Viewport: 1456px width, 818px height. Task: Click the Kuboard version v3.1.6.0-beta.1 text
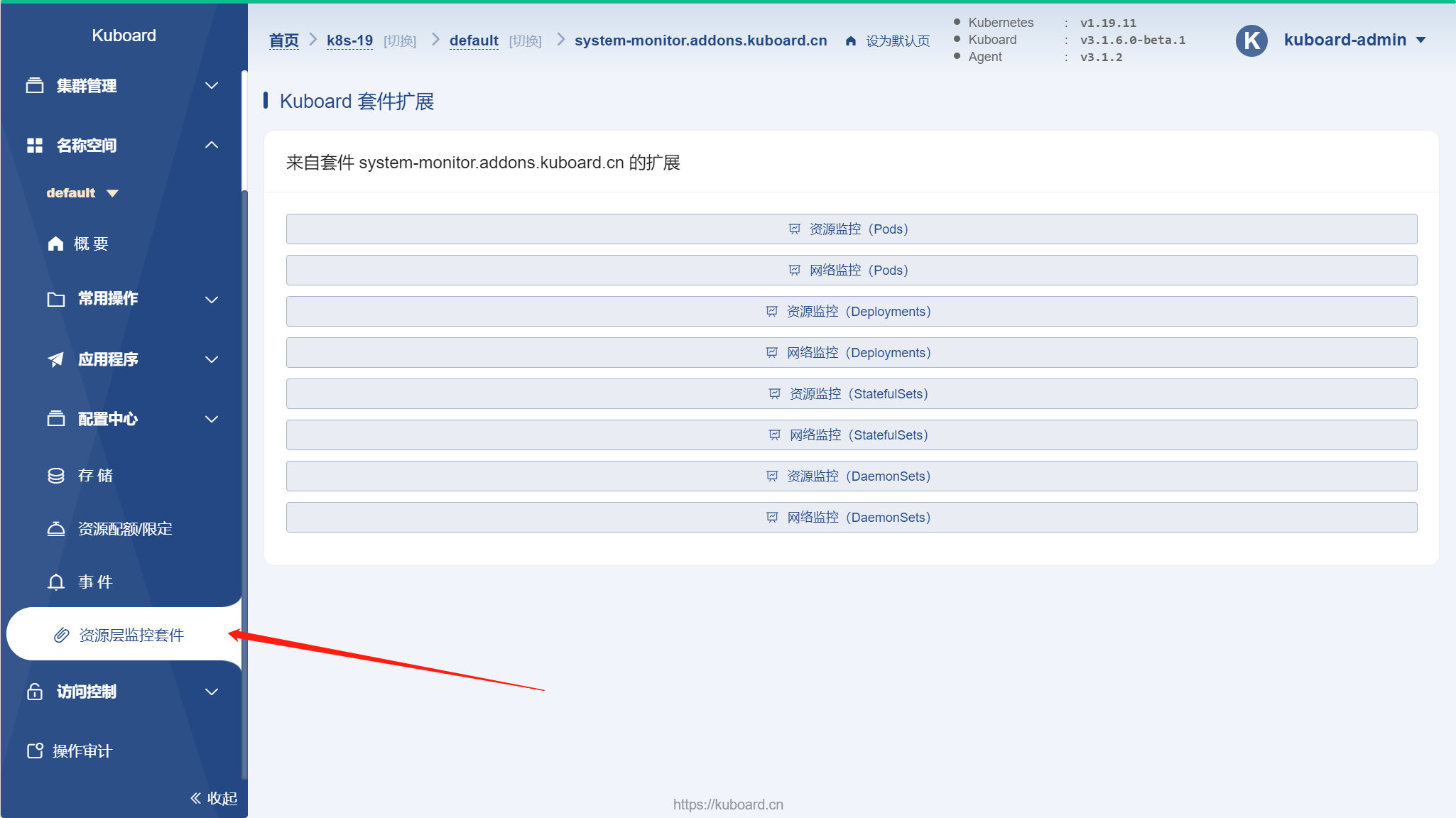[x=1133, y=40]
